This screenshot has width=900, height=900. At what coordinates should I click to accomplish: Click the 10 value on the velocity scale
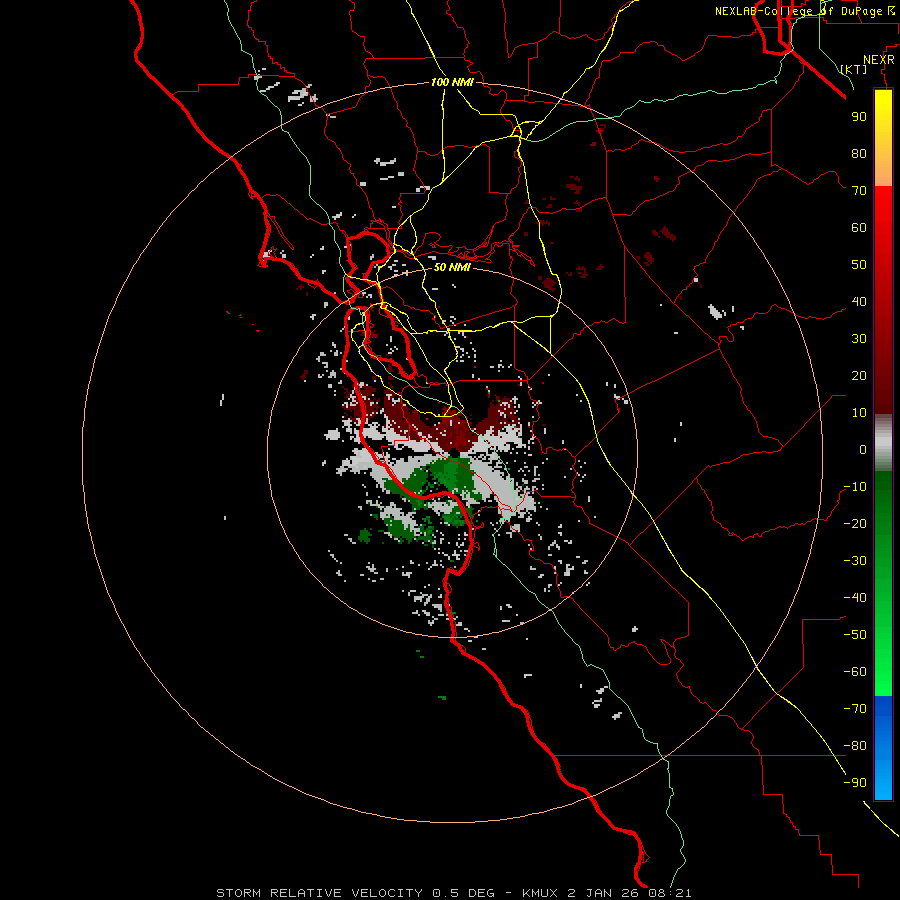coord(859,413)
